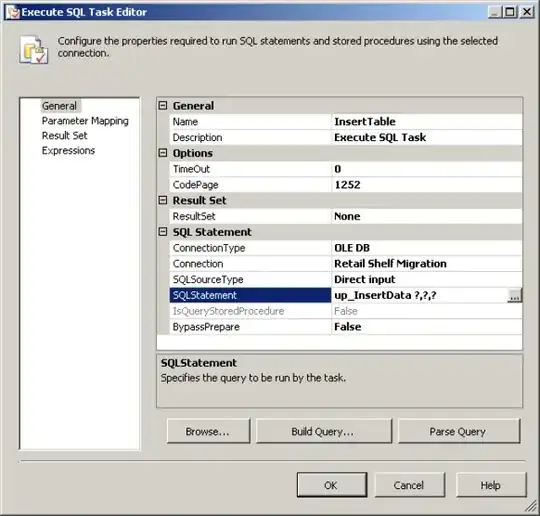Click the SQLStatement value up_InsertData ?,?,?

[x=419, y=296]
